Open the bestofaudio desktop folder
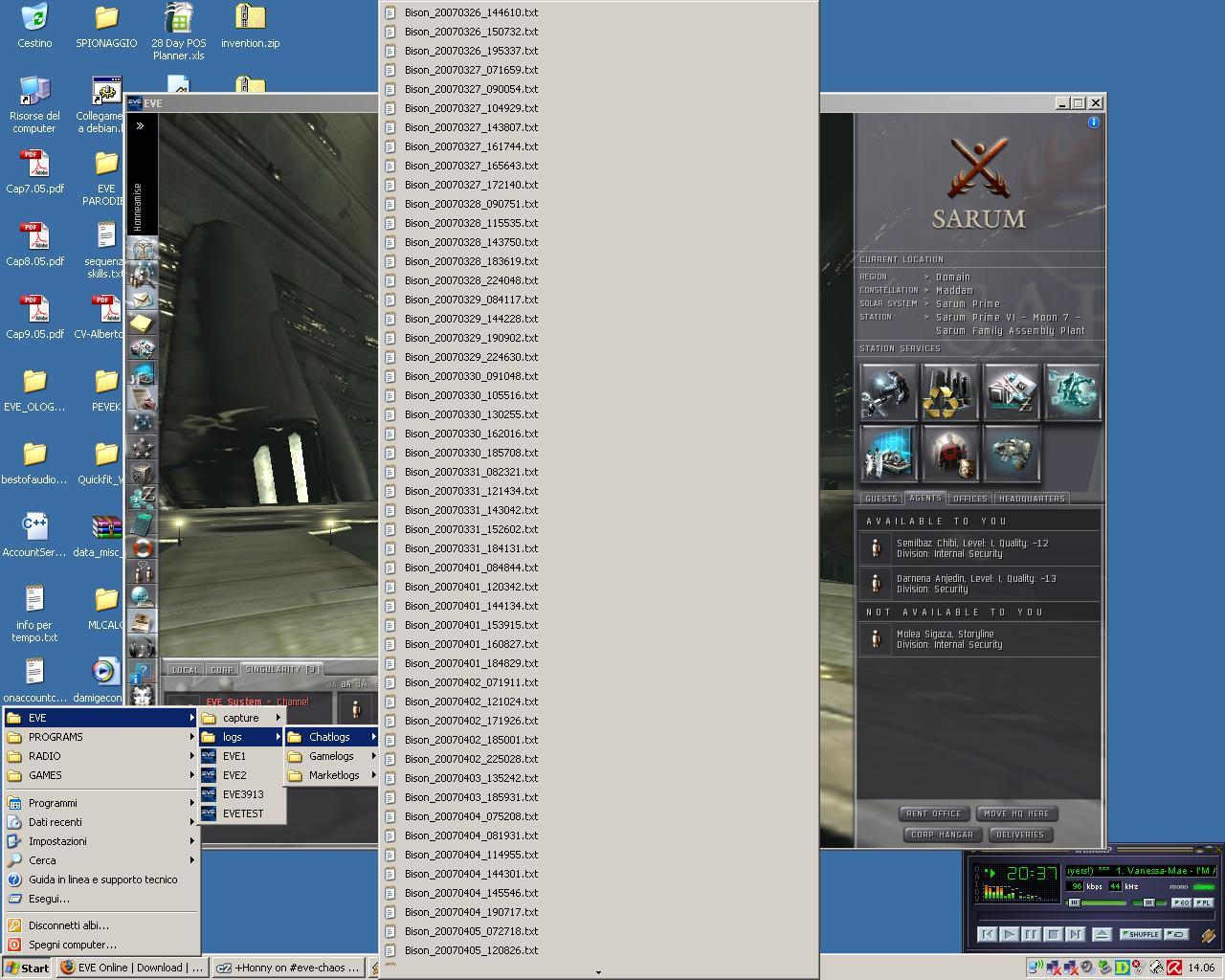The image size is (1225, 980). point(35,462)
